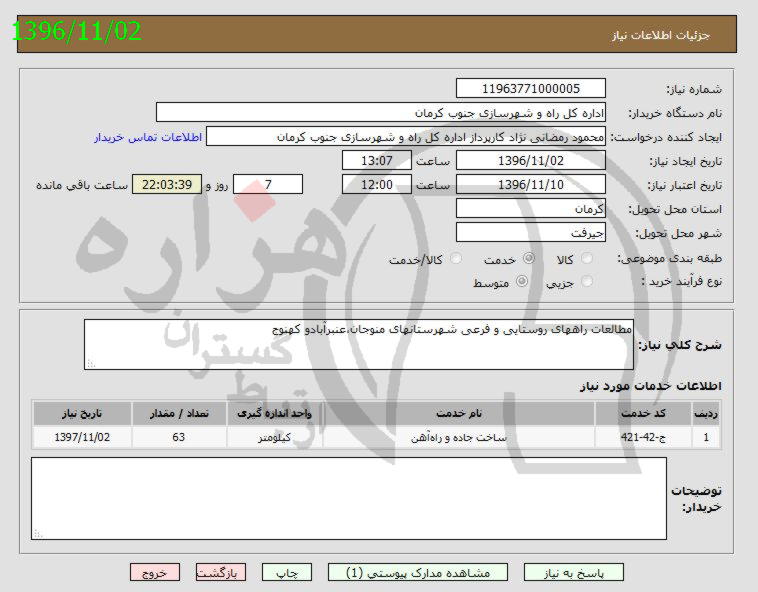Open مشاهده مدارک پیوستی (1) button
758x592 pixels.
click(x=418, y=573)
